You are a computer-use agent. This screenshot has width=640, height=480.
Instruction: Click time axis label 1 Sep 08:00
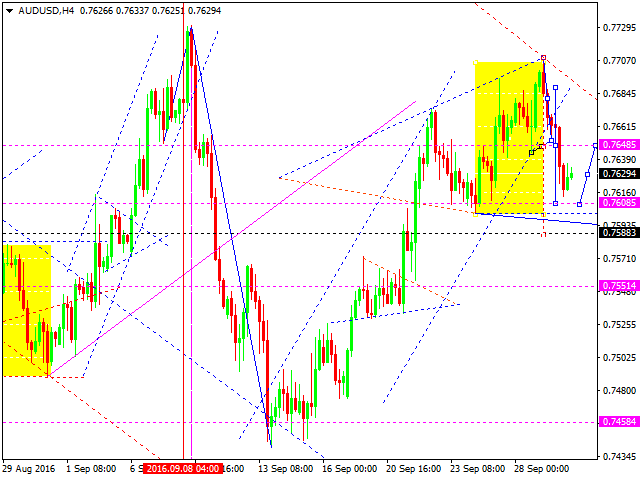(91, 469)
